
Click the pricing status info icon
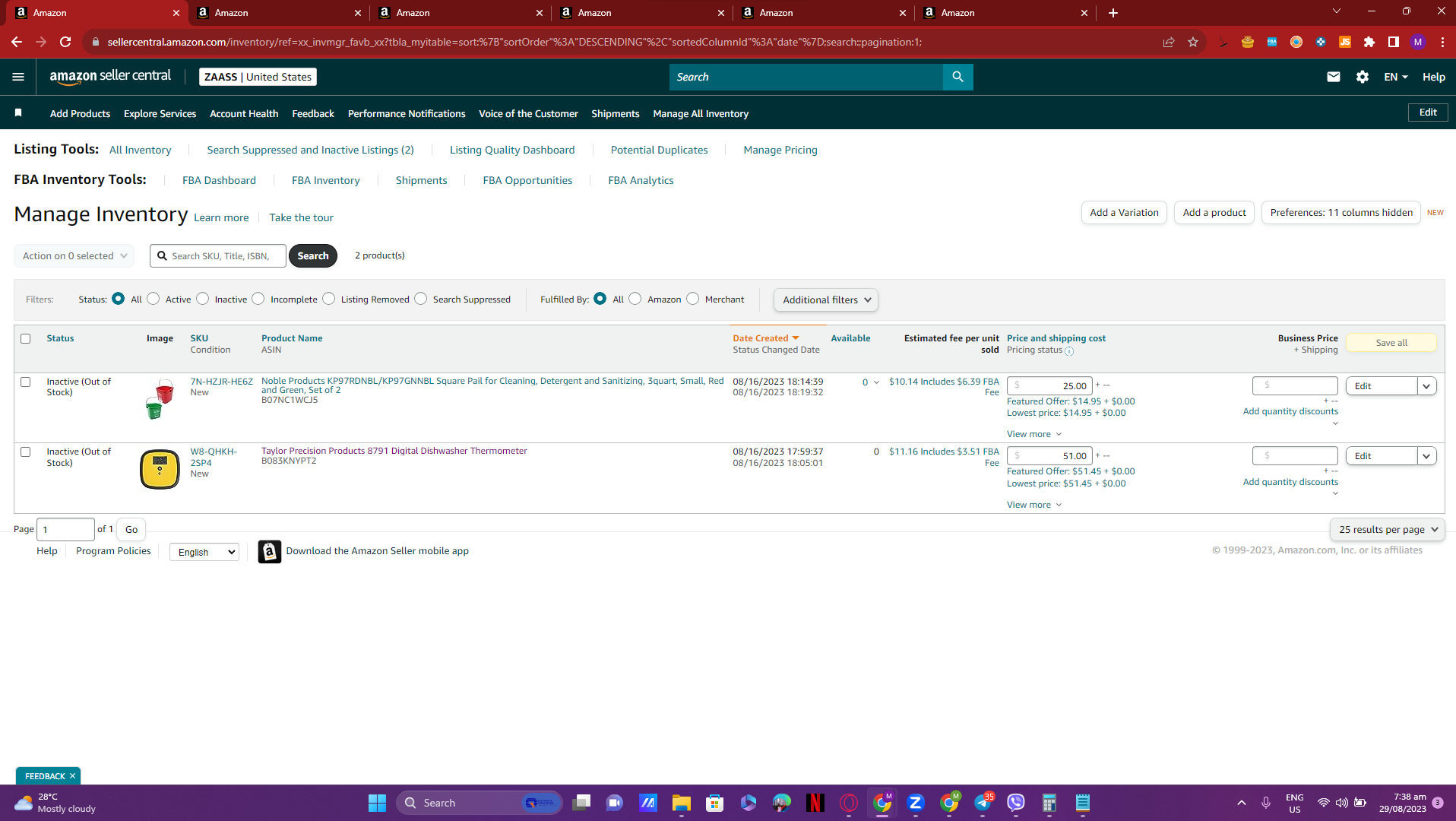pyautogui.click(x=1069, y=351)
